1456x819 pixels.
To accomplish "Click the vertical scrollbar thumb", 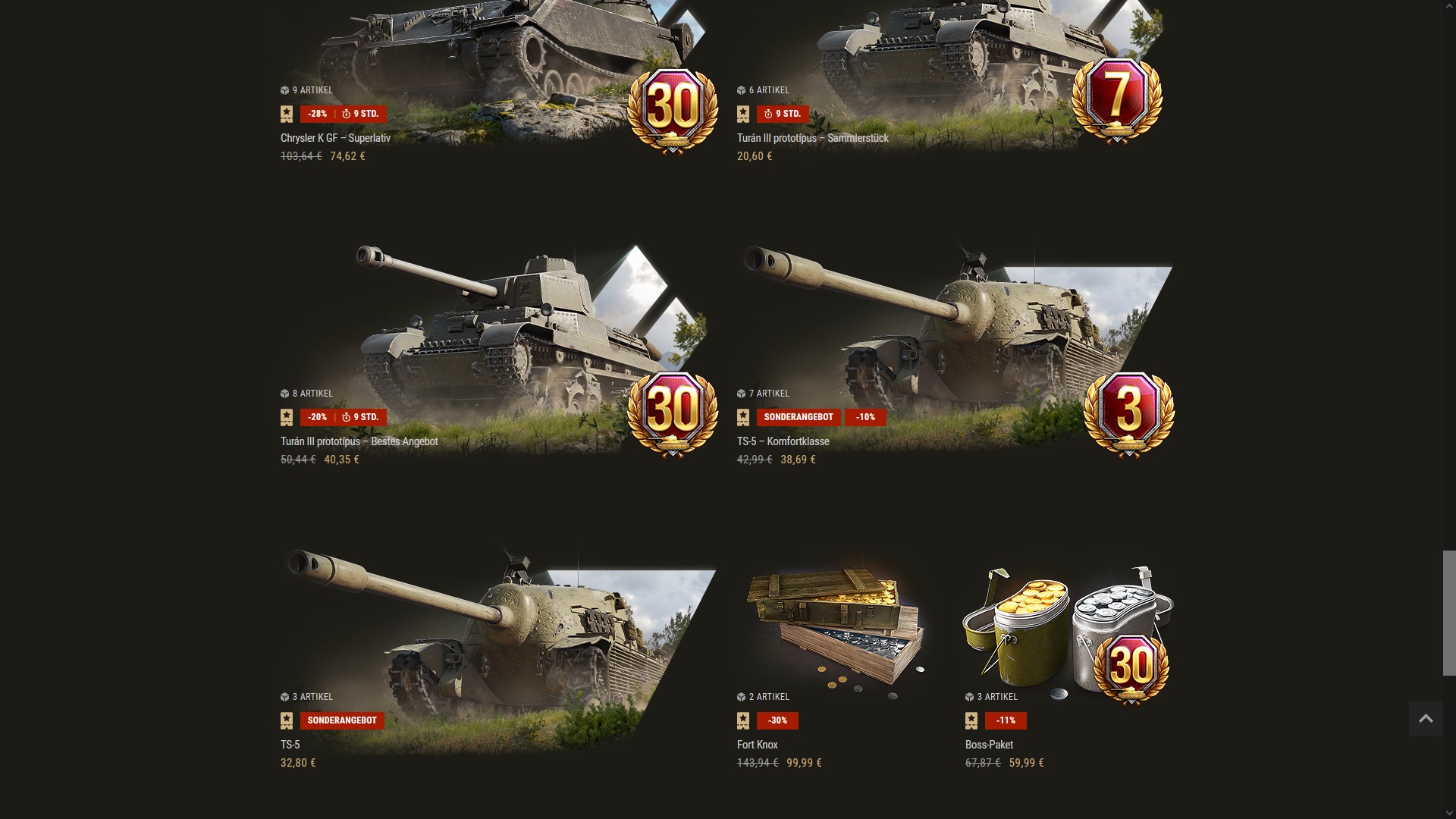I will point(1449,613).
